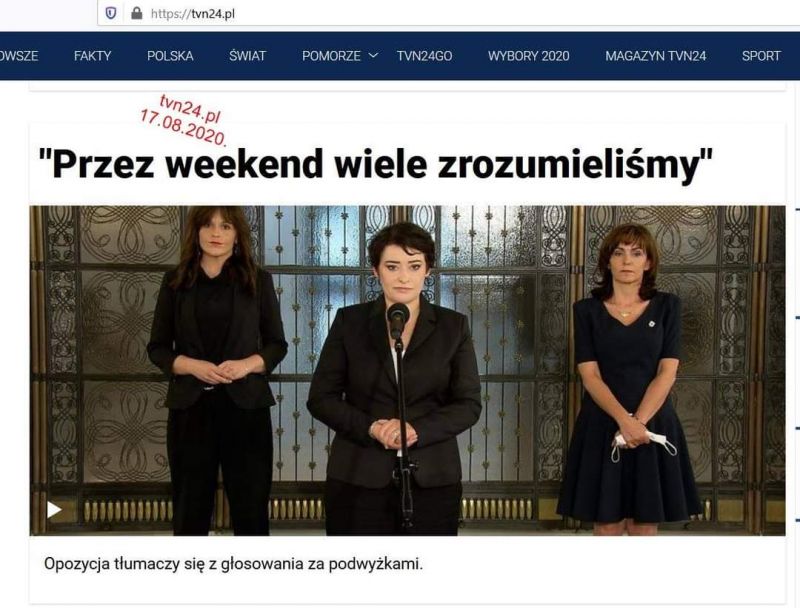Screen dimensions: 800x608
Task: Play the press conference video
Action: click(54, 509)
